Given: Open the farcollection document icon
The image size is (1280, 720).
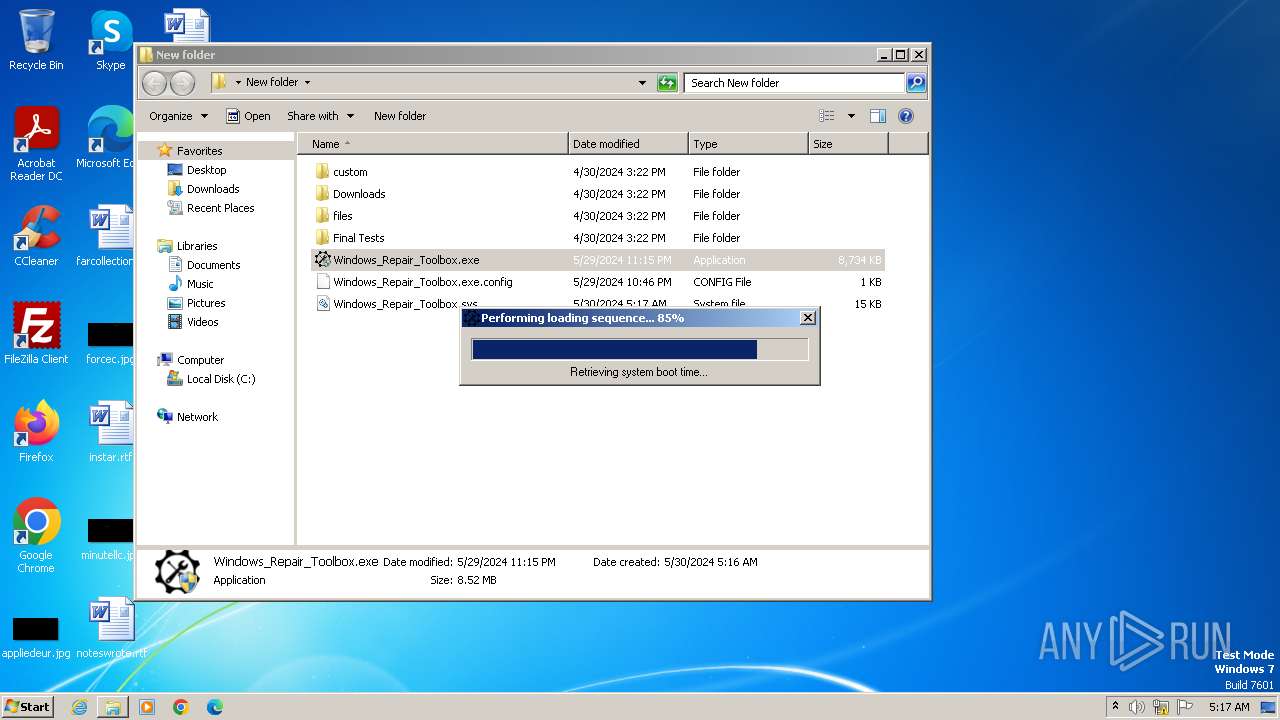Looking at the screenshot, I should pyautogui.click(x=105, y=236).
